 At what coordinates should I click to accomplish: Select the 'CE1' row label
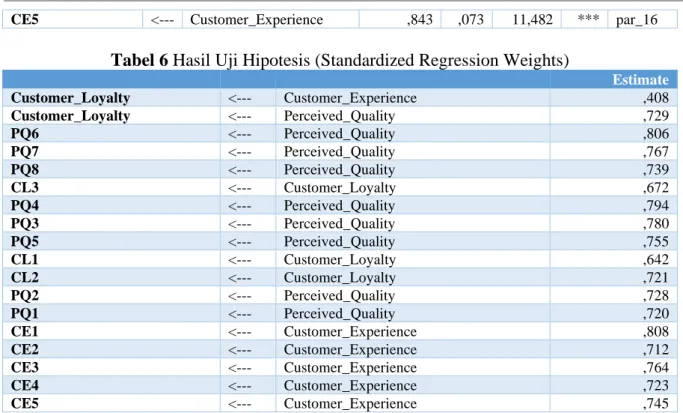pos(25,332)
